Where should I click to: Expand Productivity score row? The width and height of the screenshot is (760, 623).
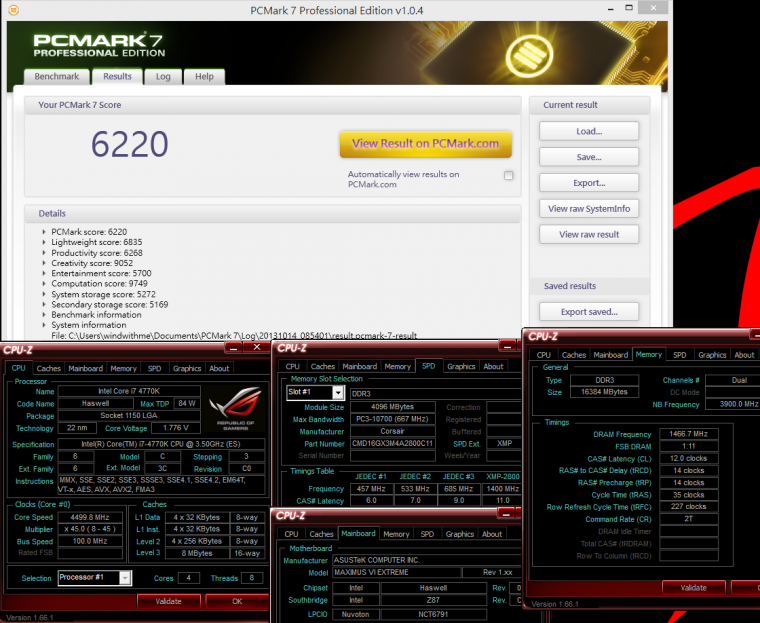tap(44, 253)
